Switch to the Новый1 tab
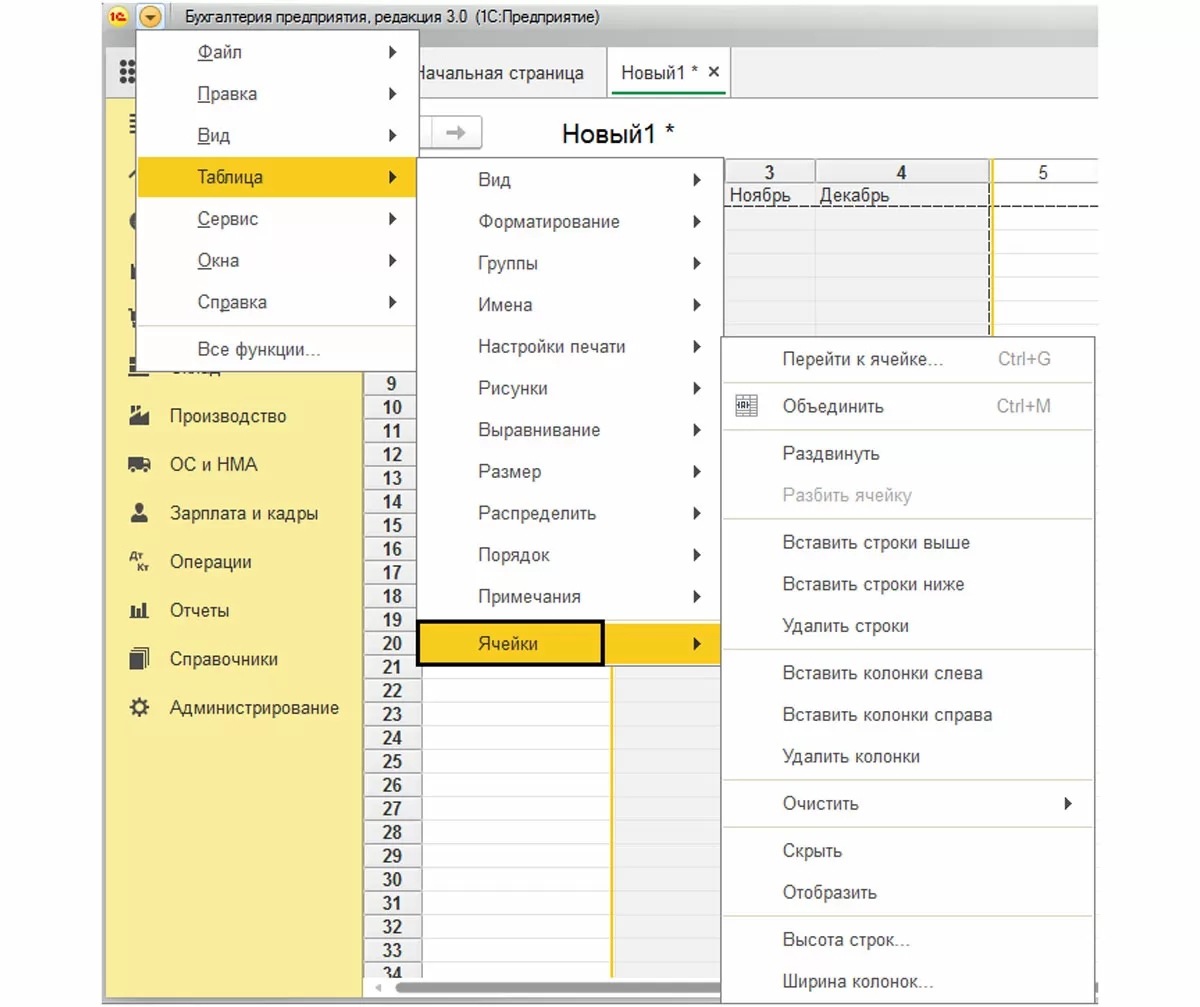Screen dimensions: 1200x1007 pyautogui.click(x=670, y=73)
